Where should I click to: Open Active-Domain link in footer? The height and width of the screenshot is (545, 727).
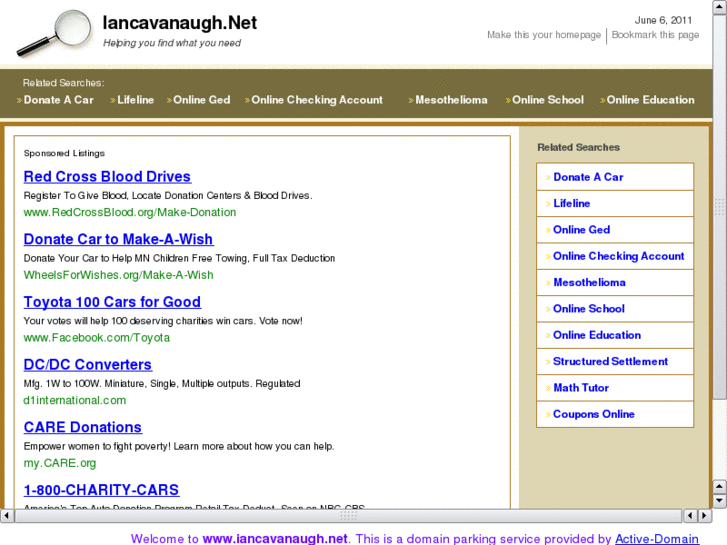(x=657, y=539)
